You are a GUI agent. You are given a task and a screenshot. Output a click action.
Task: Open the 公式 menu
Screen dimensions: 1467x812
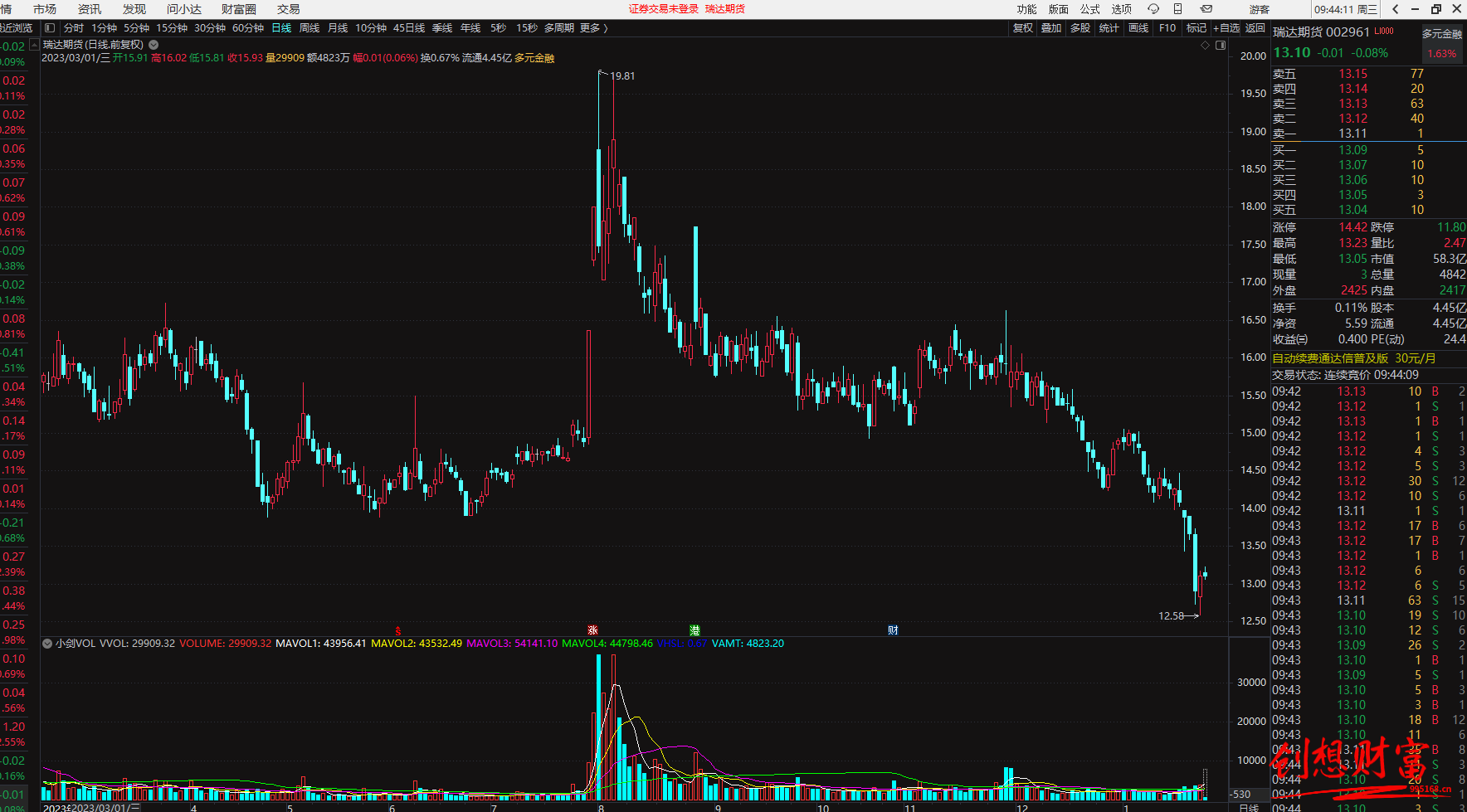[1090, 9]
